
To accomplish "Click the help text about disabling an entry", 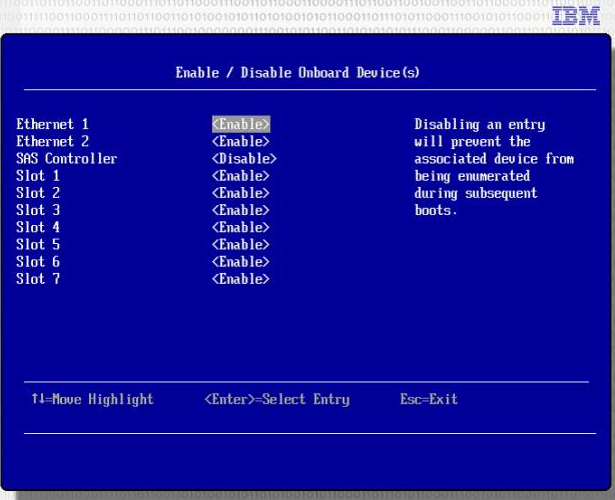I will coord(494,167).
